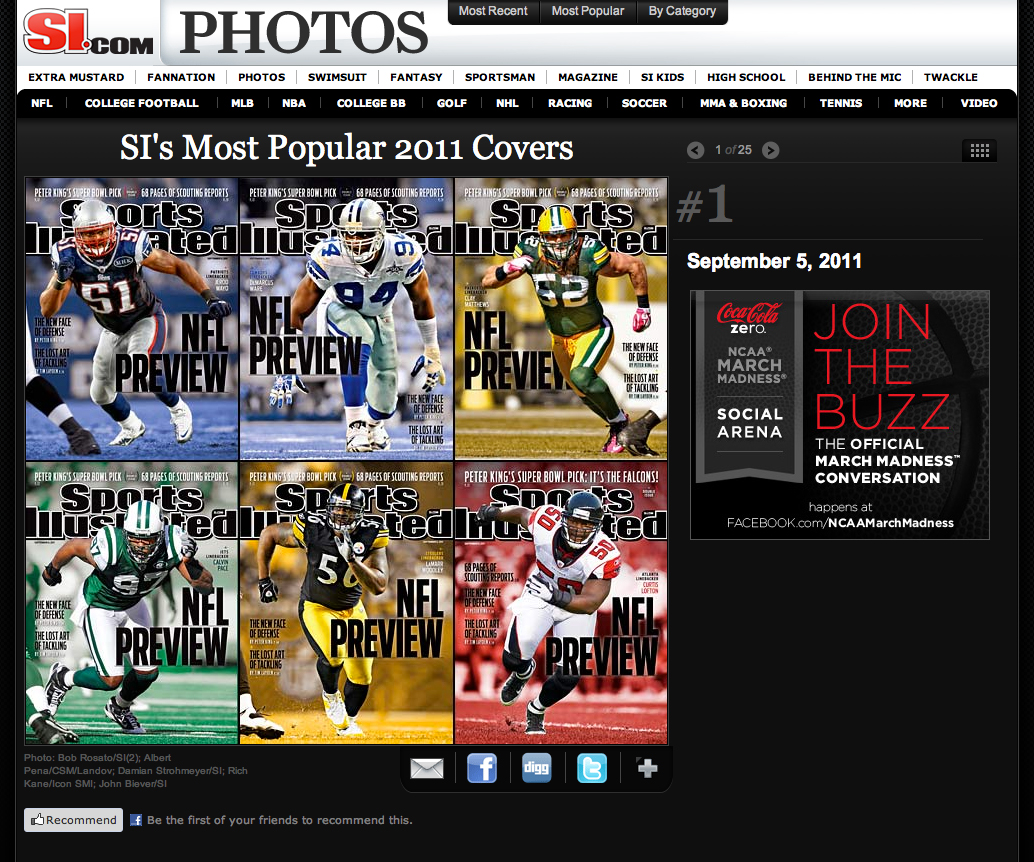Go to the Racing page
The width and height of the screenshot is (1034, 862).
pos(570,103)
